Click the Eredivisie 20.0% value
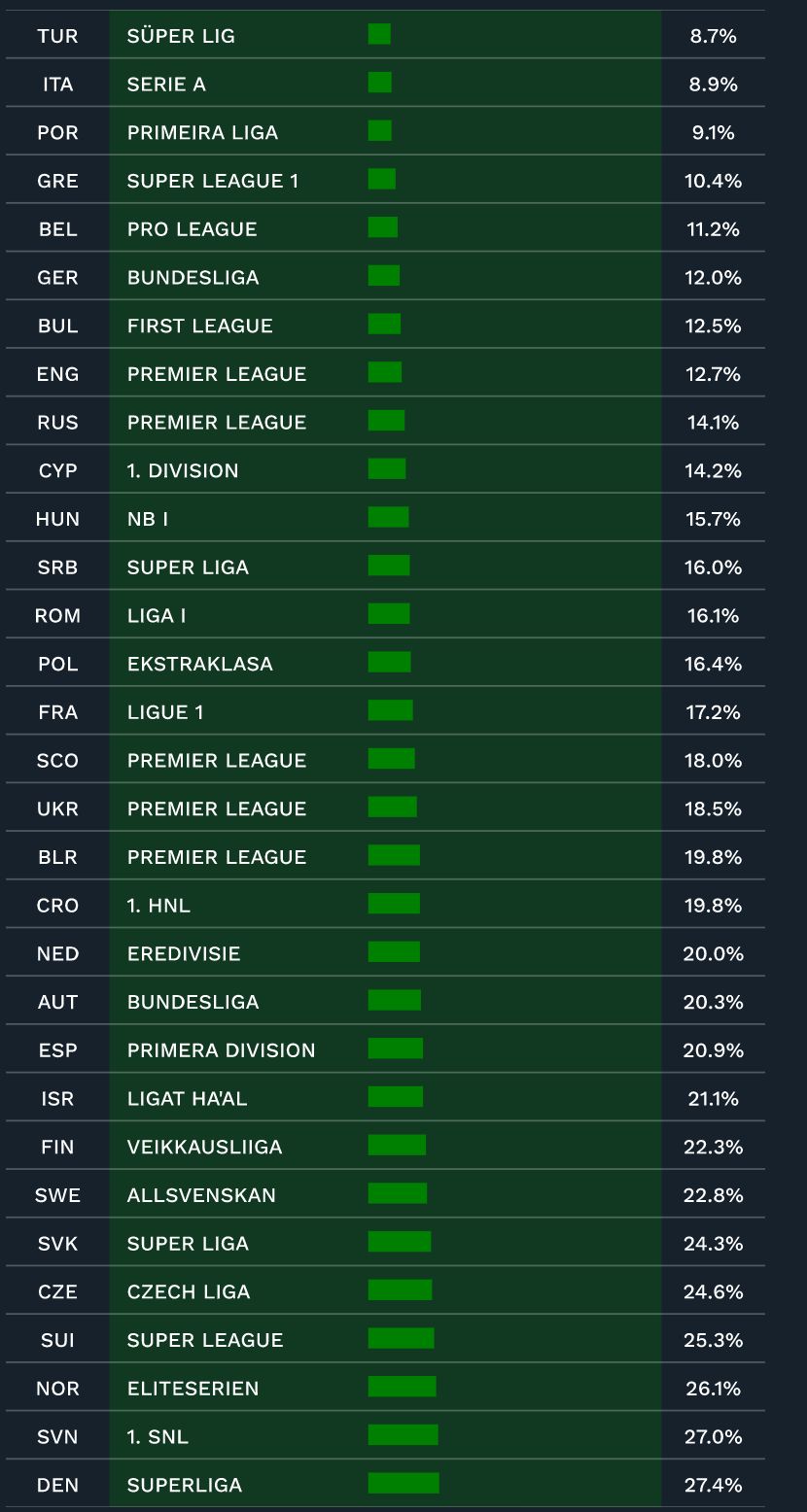This screenshot has width=807, height=1512. click(713, 954)
